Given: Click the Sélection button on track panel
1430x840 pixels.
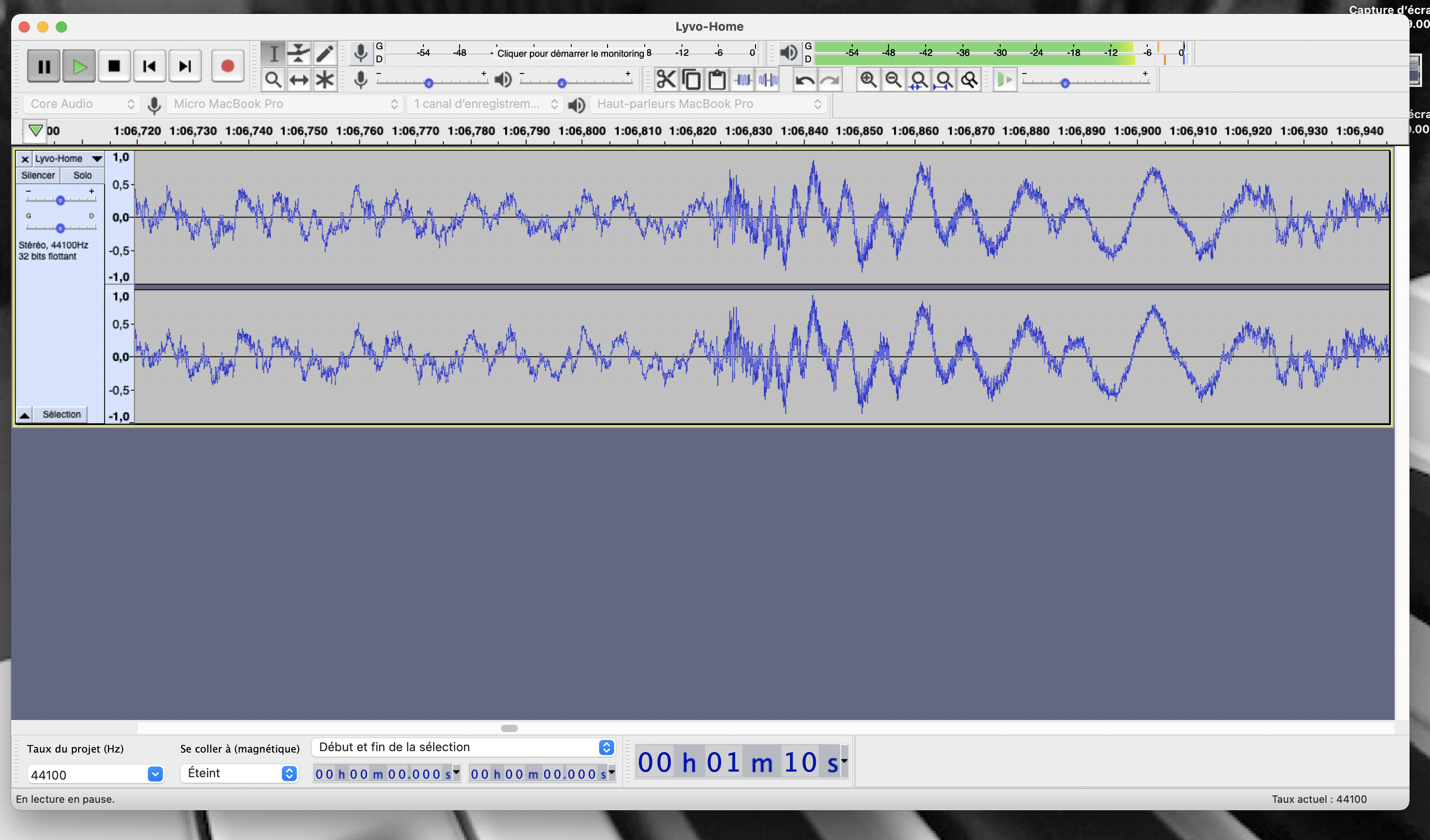Looking at the screenshot, I should (61, 414).
